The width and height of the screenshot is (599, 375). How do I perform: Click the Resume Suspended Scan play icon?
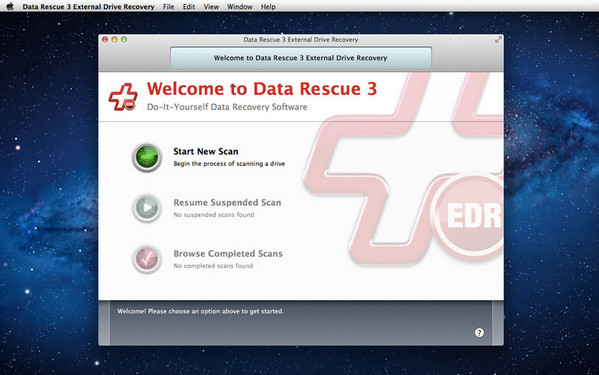pyautogui.click(x=147, y=208)
